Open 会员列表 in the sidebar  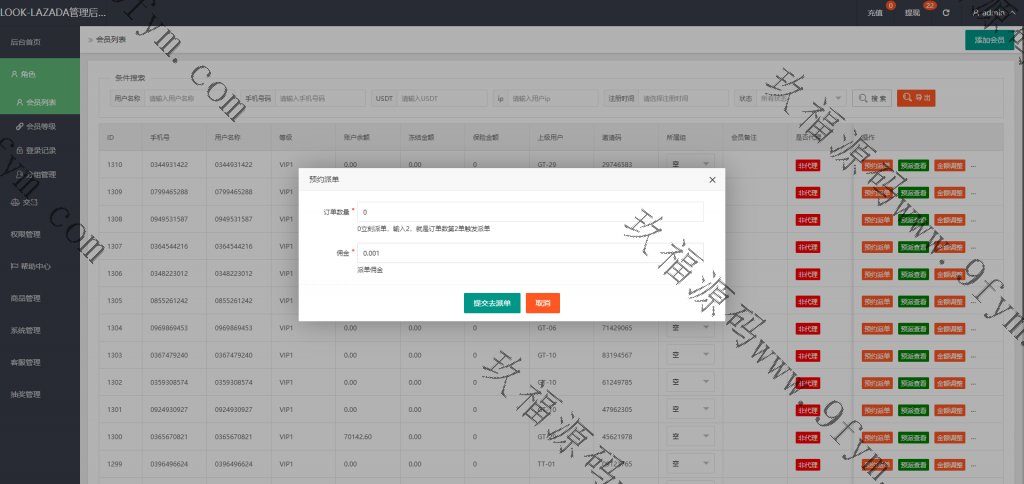tap(41, 102)
